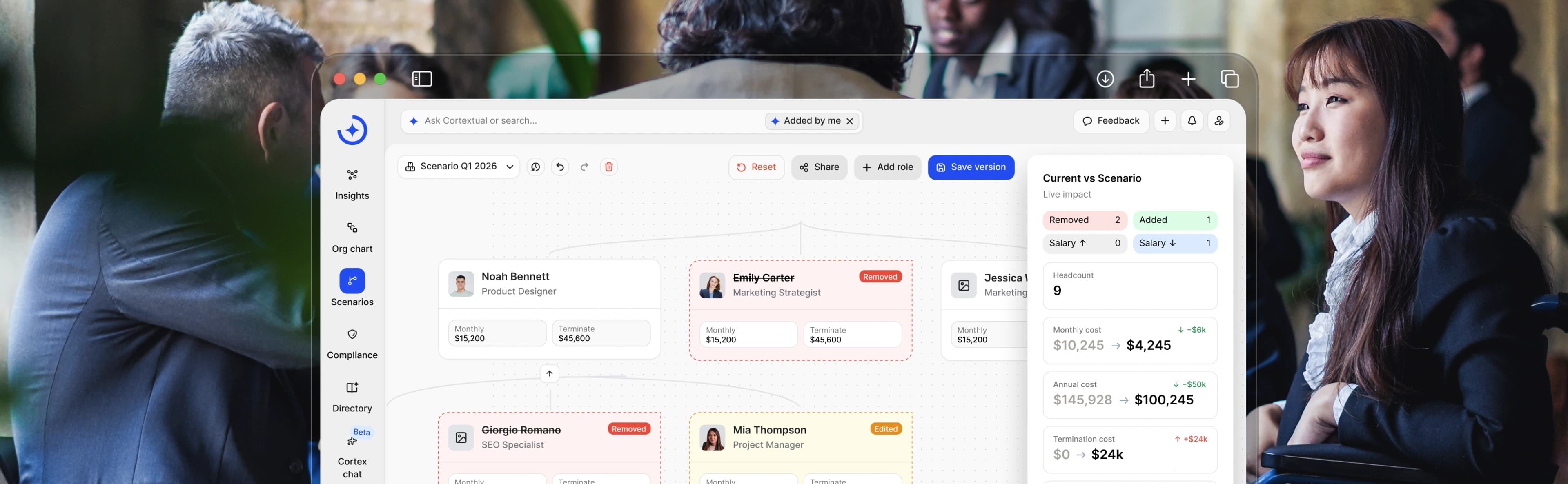Click Giorgio Romano's placeholder image icon

pyautogui.click(x=461, y=437)
